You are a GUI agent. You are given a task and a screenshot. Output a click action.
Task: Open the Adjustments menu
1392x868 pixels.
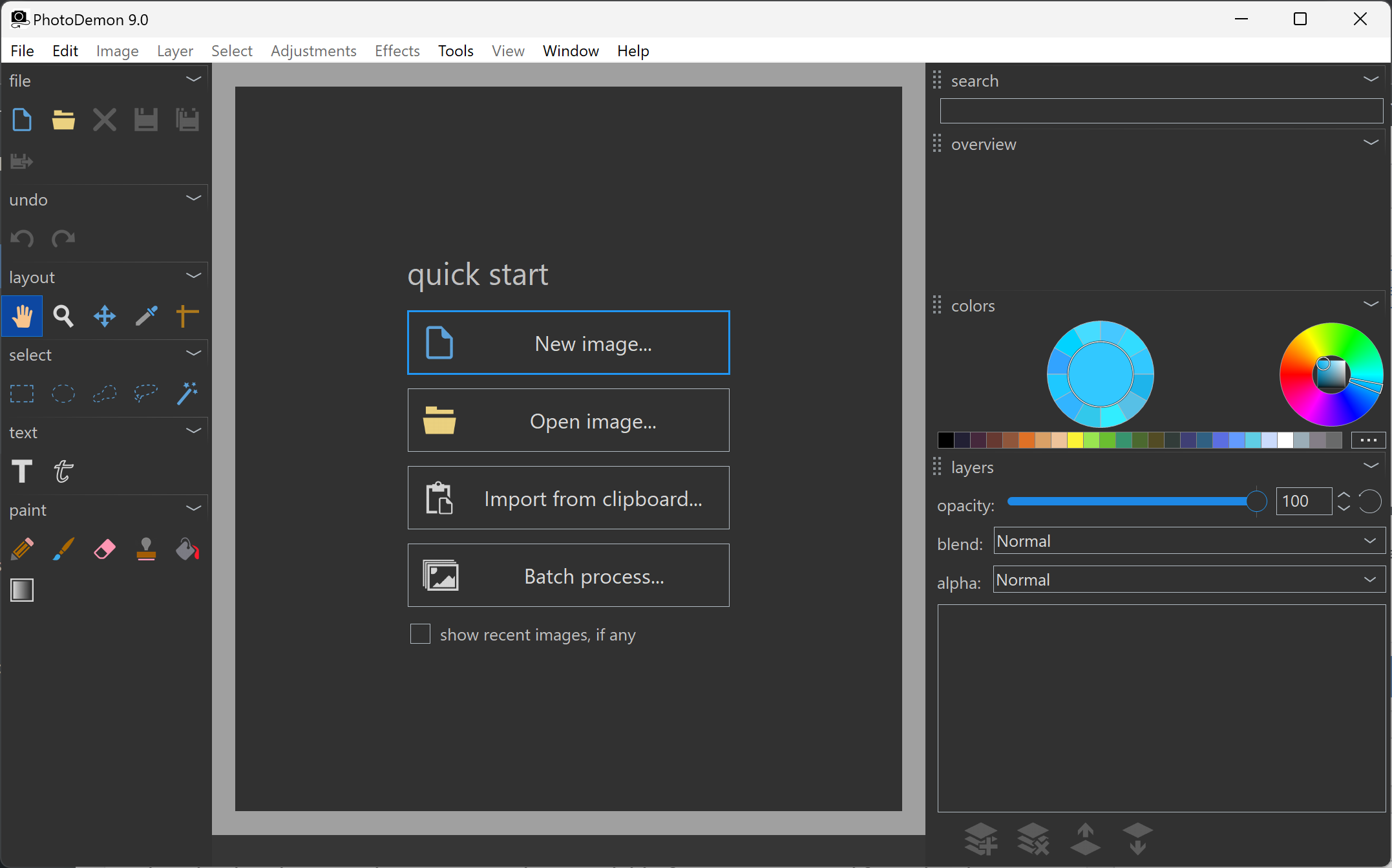(x=313, y=50)
